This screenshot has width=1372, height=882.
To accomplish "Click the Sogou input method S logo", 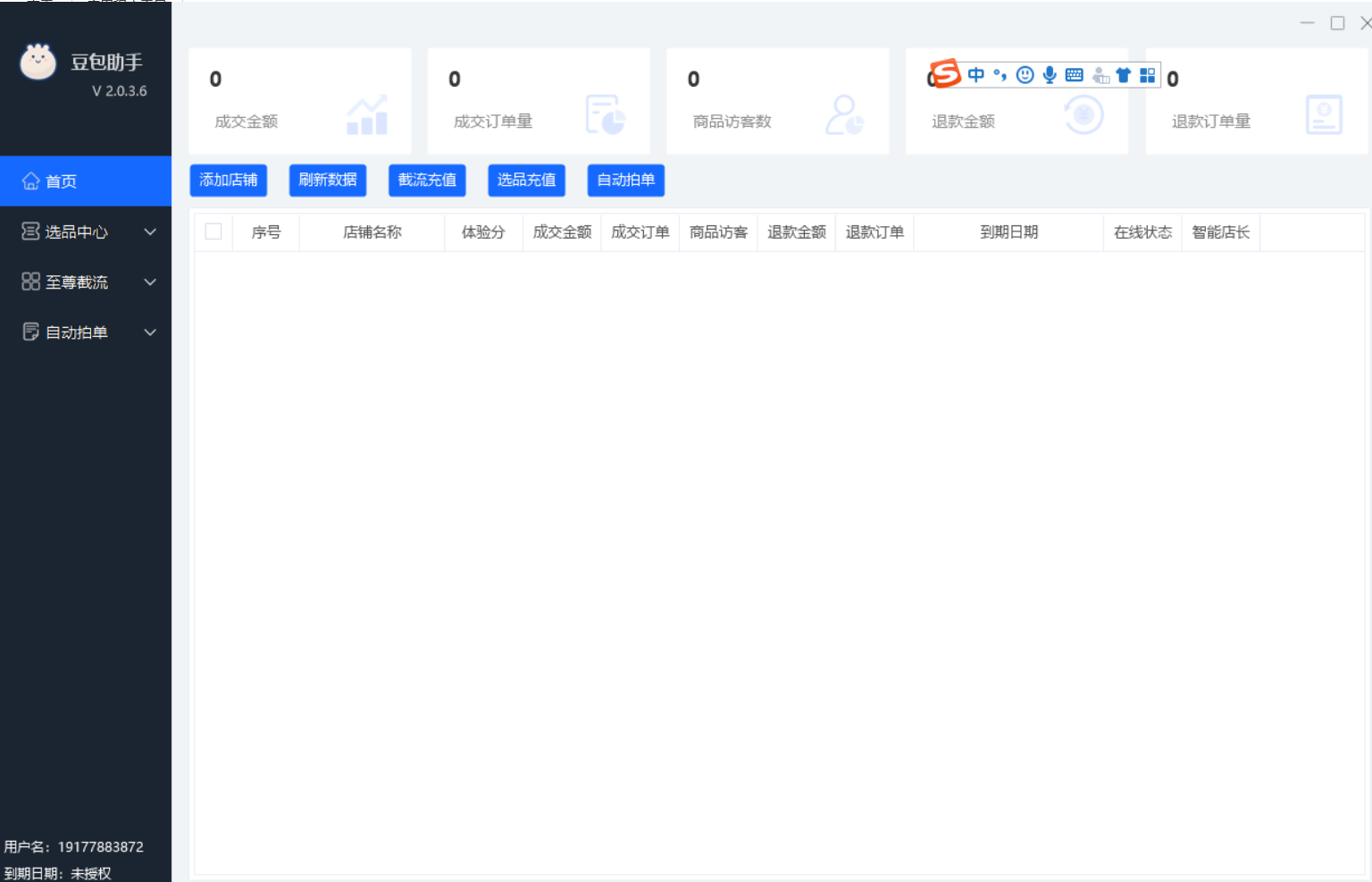I will (945, 73).
